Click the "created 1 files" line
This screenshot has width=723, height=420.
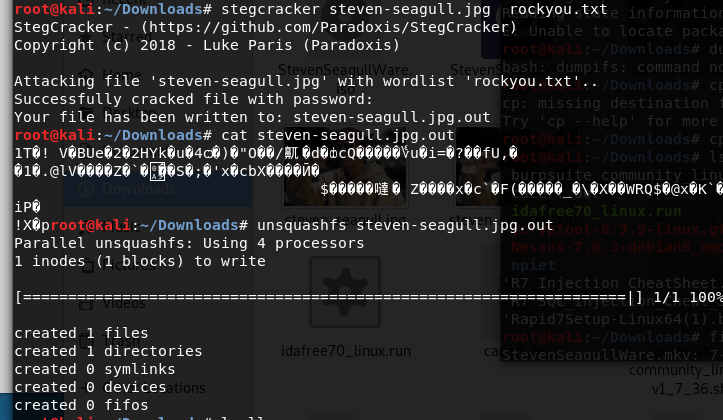[81, 333]
